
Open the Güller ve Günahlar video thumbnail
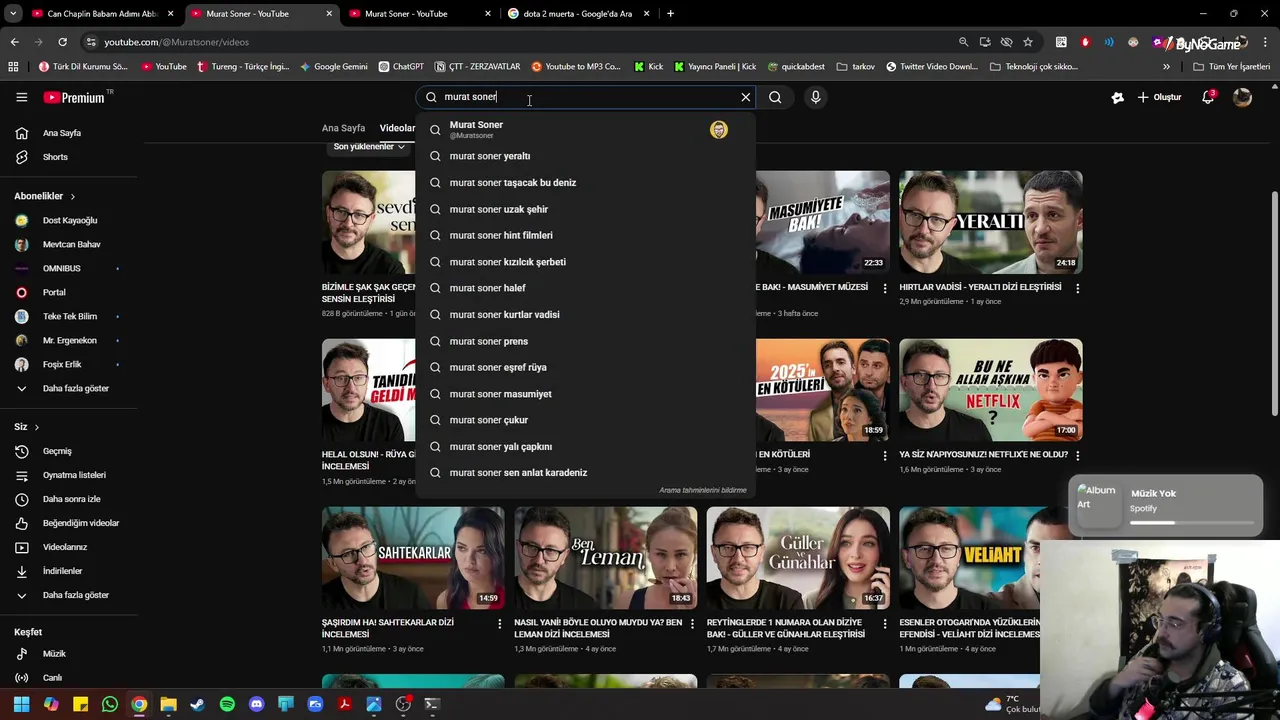click(798, 557)
